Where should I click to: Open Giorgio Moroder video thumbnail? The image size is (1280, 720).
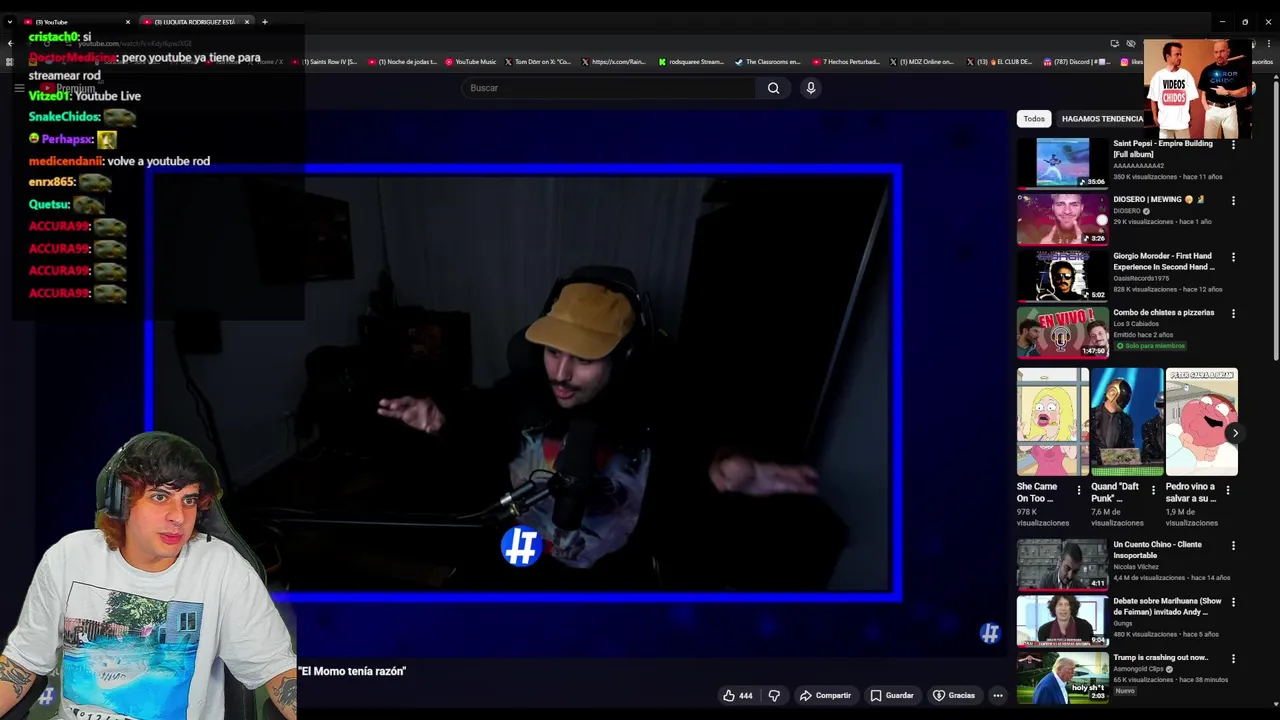tap(1062, 275)
